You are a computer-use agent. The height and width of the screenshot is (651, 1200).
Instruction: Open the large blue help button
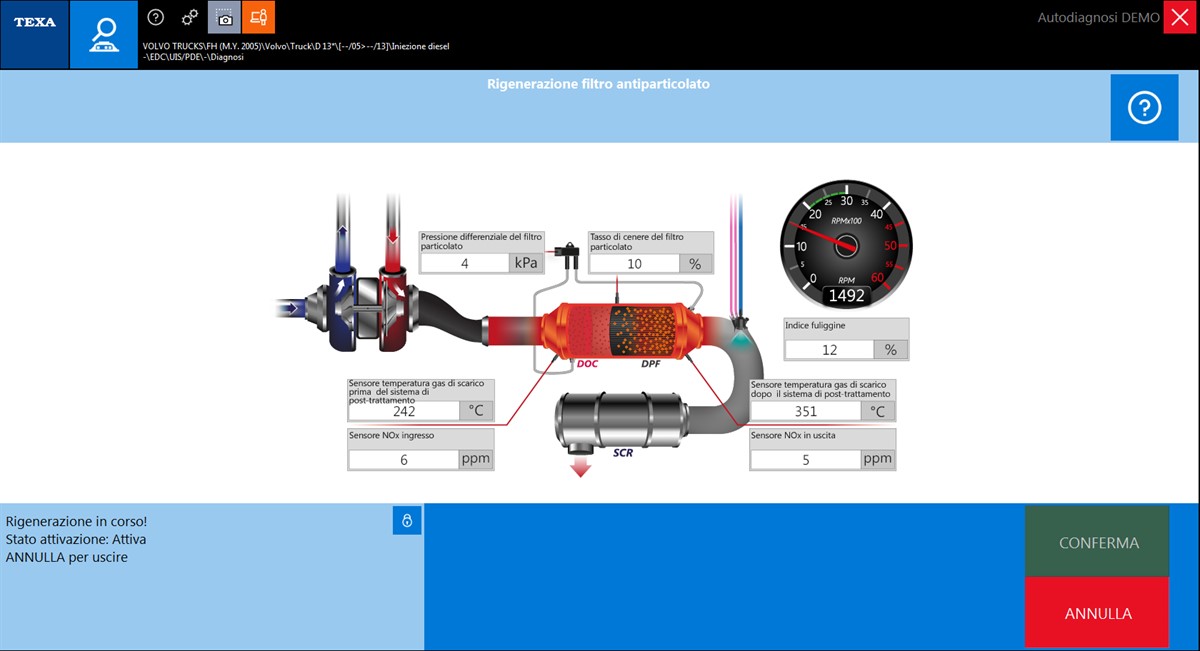[x=1144, y=107]
